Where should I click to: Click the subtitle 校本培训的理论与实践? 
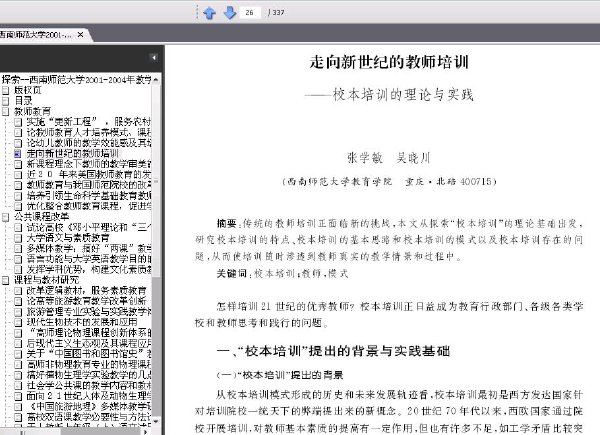[403, 94]
